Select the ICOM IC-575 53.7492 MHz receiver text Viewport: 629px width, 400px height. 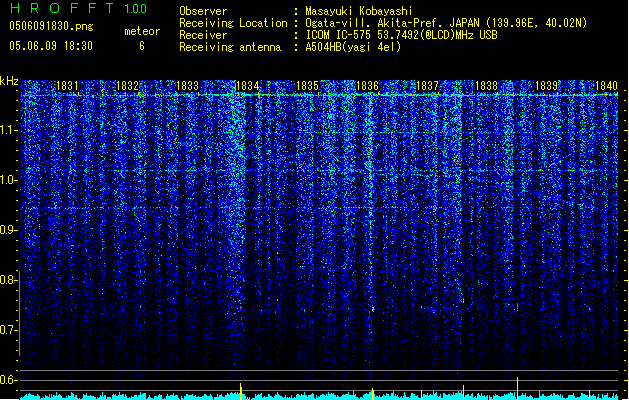(401, 35)
